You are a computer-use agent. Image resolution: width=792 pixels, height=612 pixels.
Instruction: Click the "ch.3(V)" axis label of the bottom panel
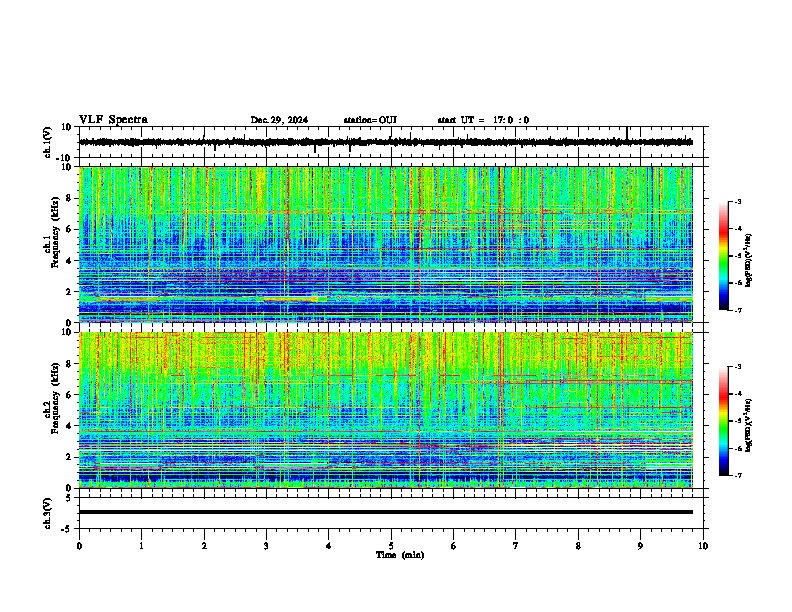pos(48,513)
